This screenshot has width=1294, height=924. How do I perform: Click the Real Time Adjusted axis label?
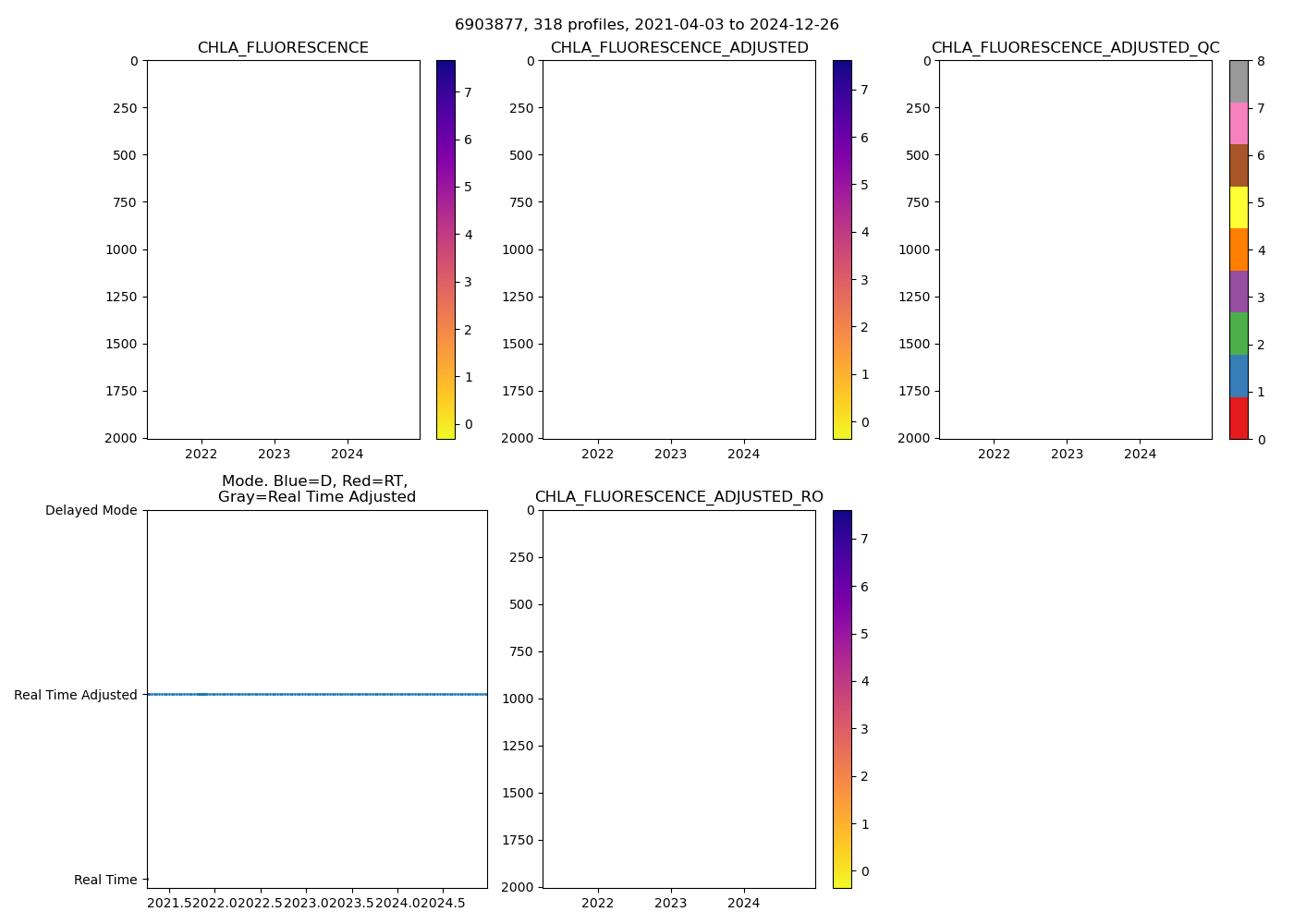(75, 695)
